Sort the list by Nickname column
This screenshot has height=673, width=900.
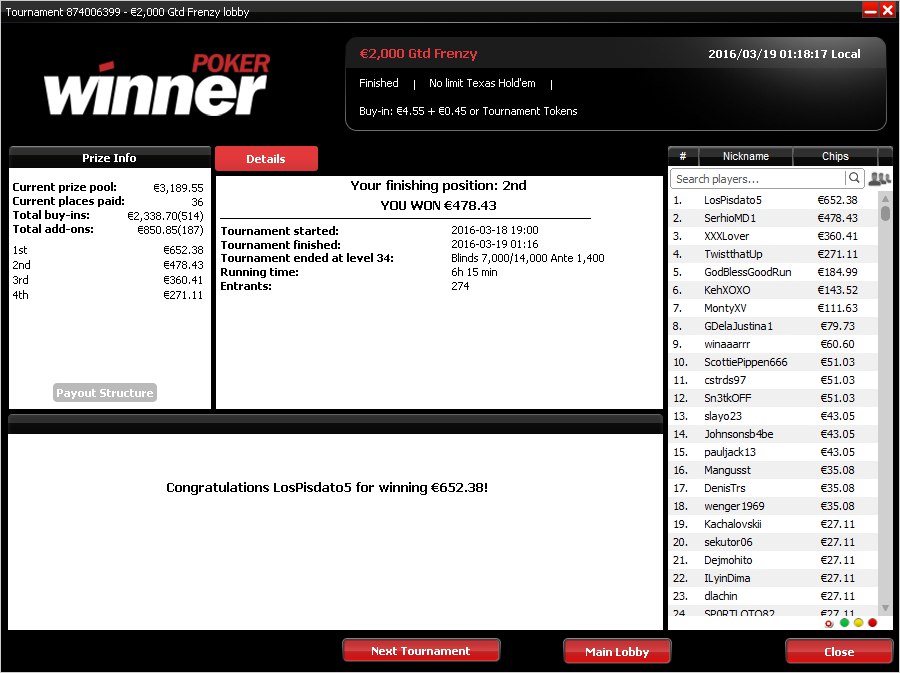point(746,156)
